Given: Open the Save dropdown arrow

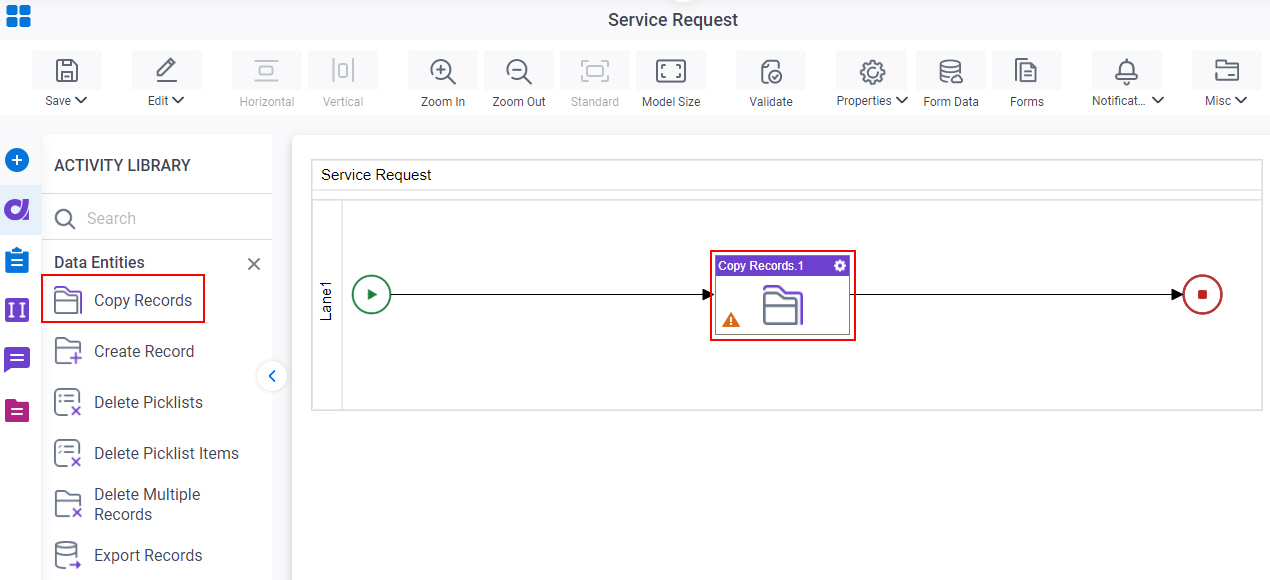Looking at the screenshot, I should click(x=82, y=100).
